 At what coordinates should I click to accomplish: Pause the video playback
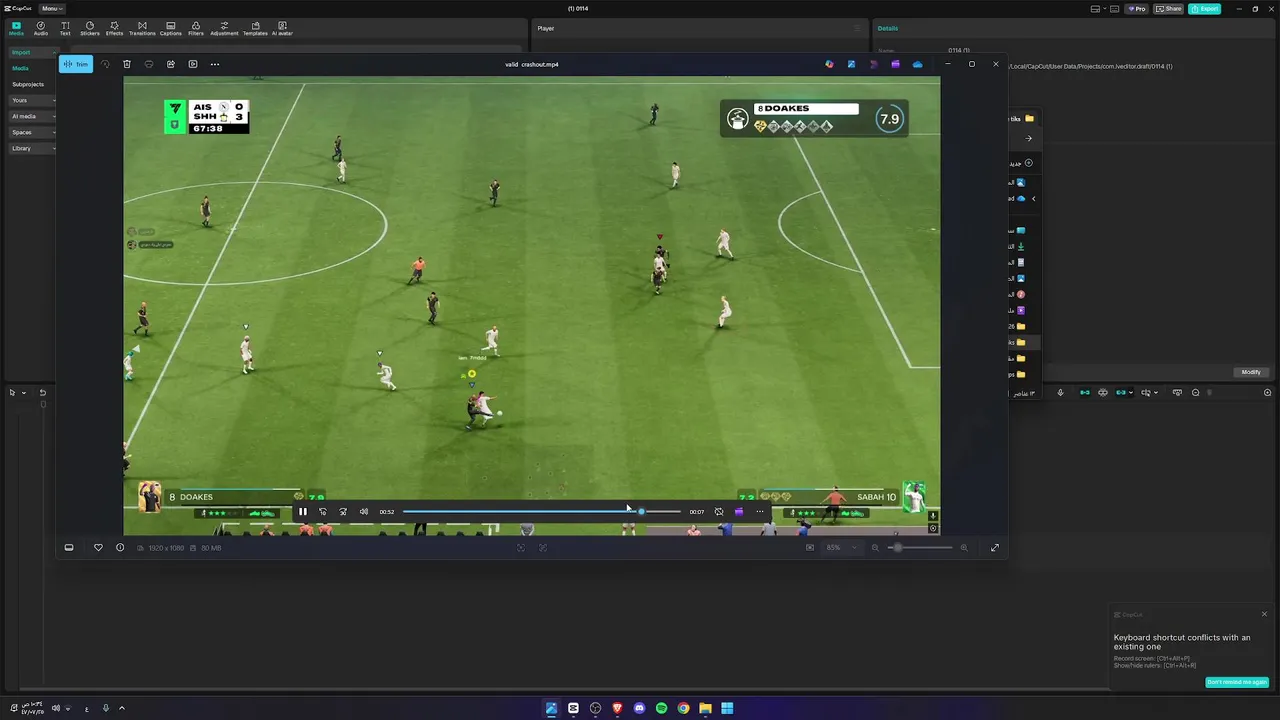pyautogui.click(x=303, y=512)
